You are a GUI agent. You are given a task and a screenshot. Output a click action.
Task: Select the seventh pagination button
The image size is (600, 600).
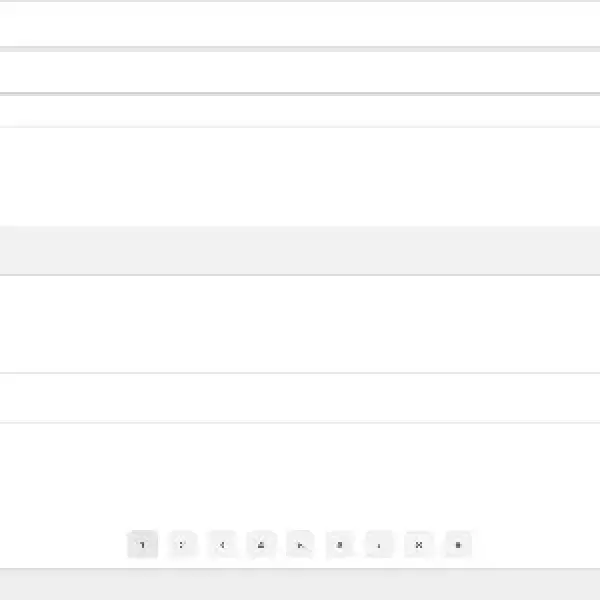(x=379, y=544)
